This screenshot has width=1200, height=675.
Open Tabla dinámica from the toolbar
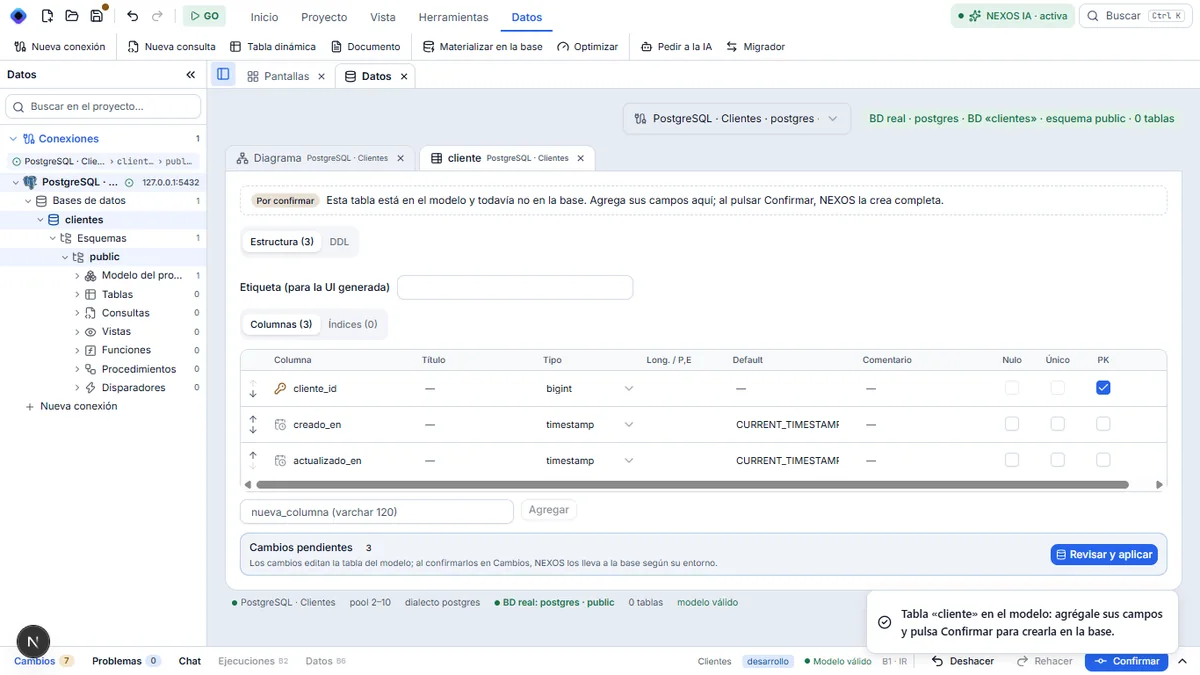pyautogui.click(x=273, y=47)
